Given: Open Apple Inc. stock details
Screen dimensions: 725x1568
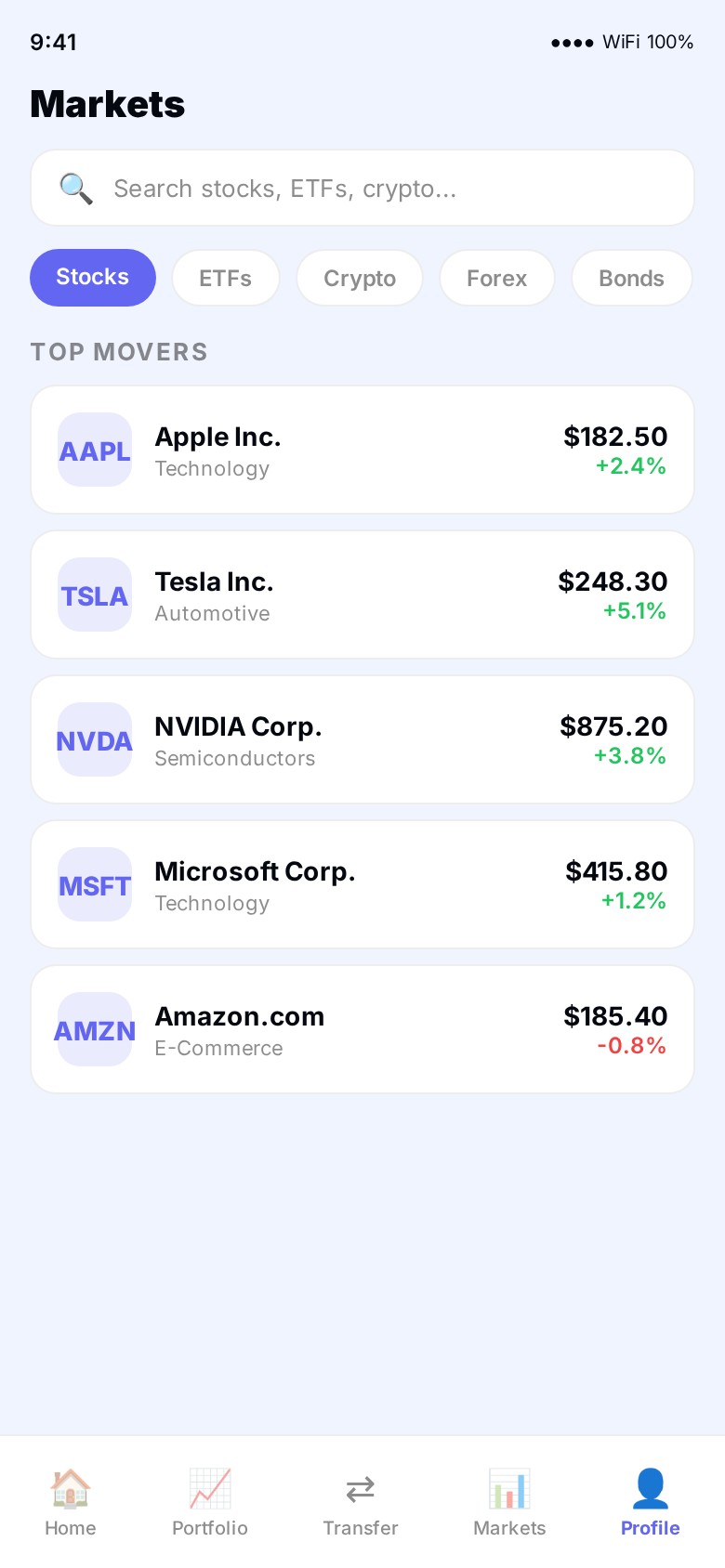Looking at the screenshot, I should pos(362,451).
